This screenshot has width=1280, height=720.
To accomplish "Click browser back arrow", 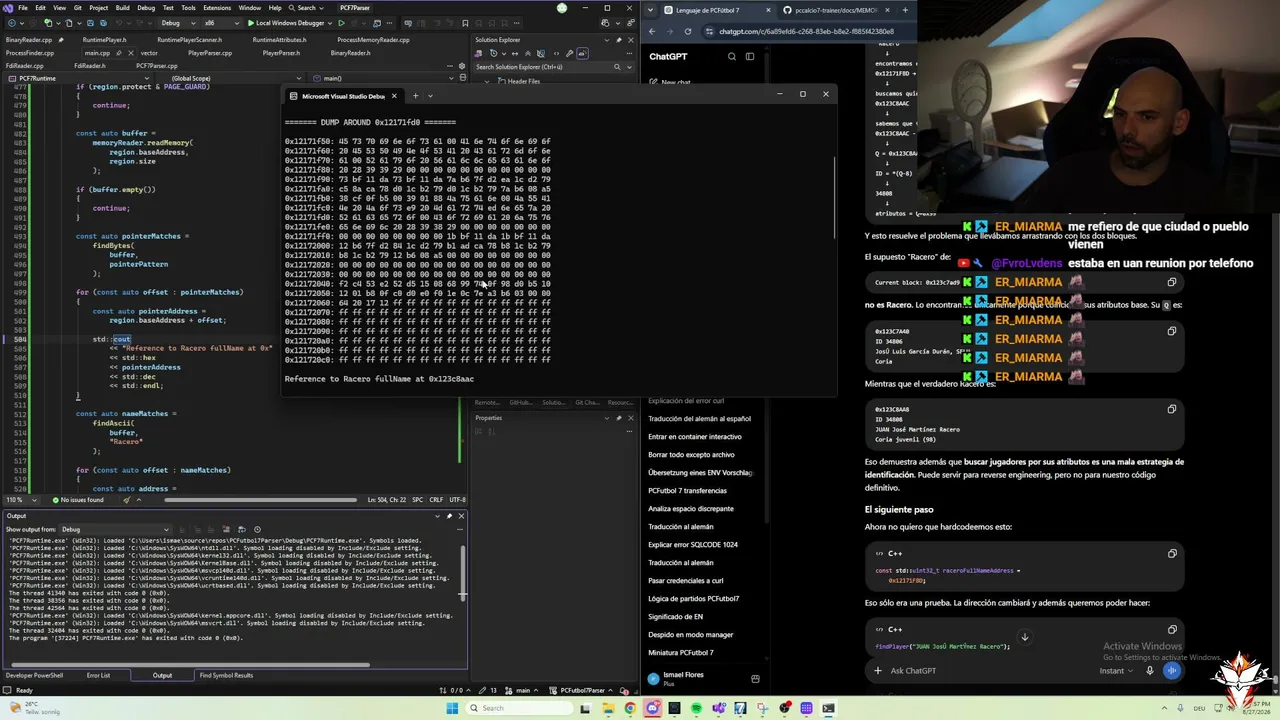I will tap(652, 31).
